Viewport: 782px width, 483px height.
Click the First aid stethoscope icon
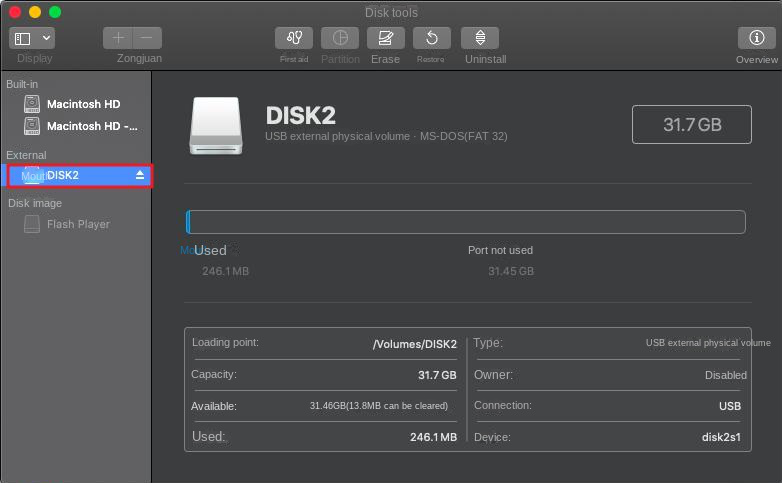pos(294,38)
